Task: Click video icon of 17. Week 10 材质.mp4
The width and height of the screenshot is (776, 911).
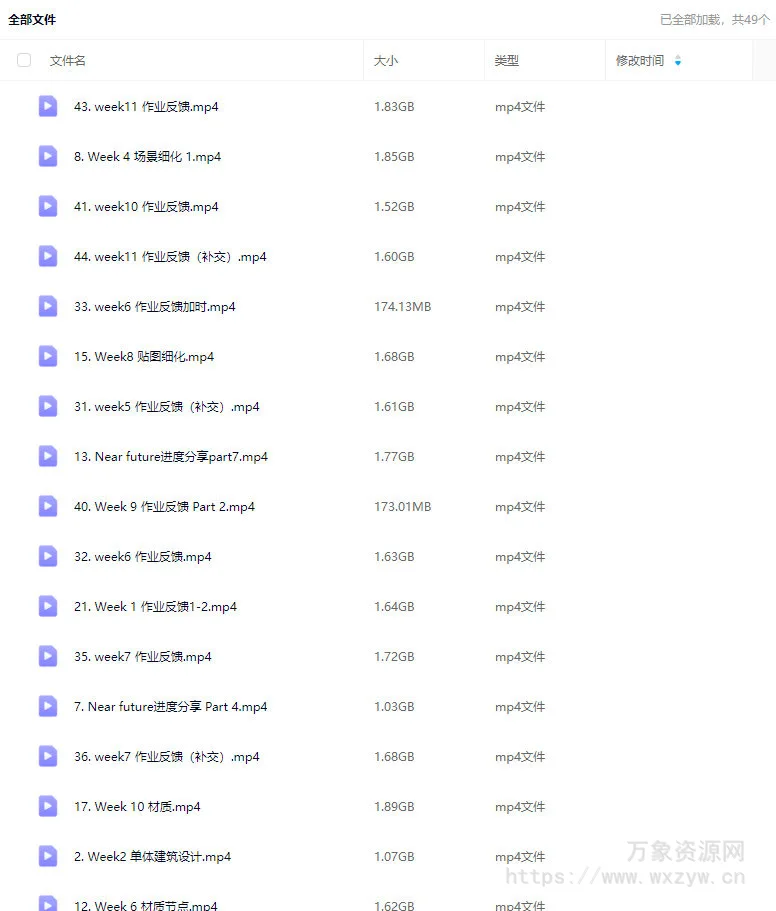Action: coord(48,806)
